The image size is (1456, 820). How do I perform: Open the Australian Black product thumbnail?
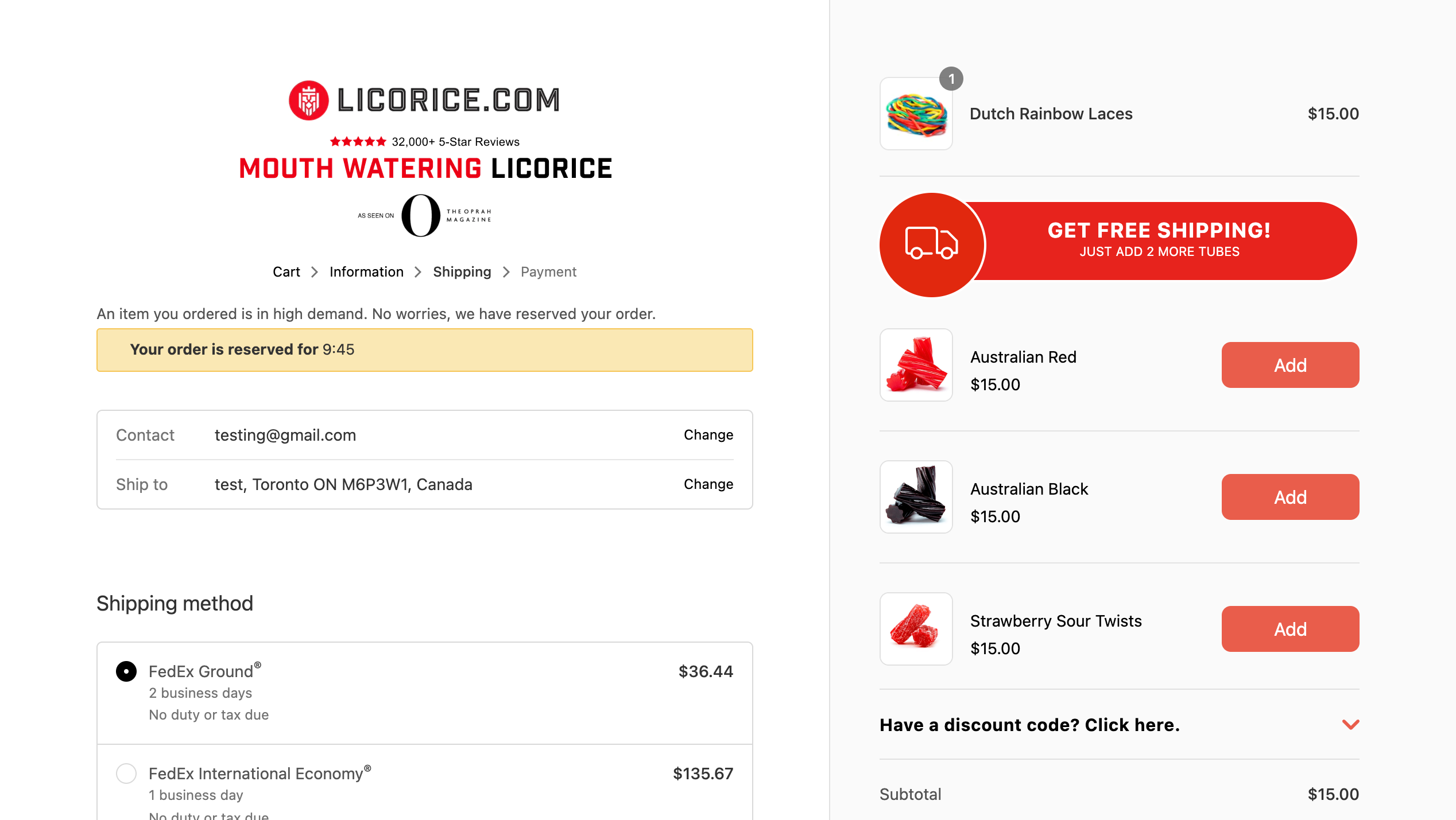click(x=916, y=497)
